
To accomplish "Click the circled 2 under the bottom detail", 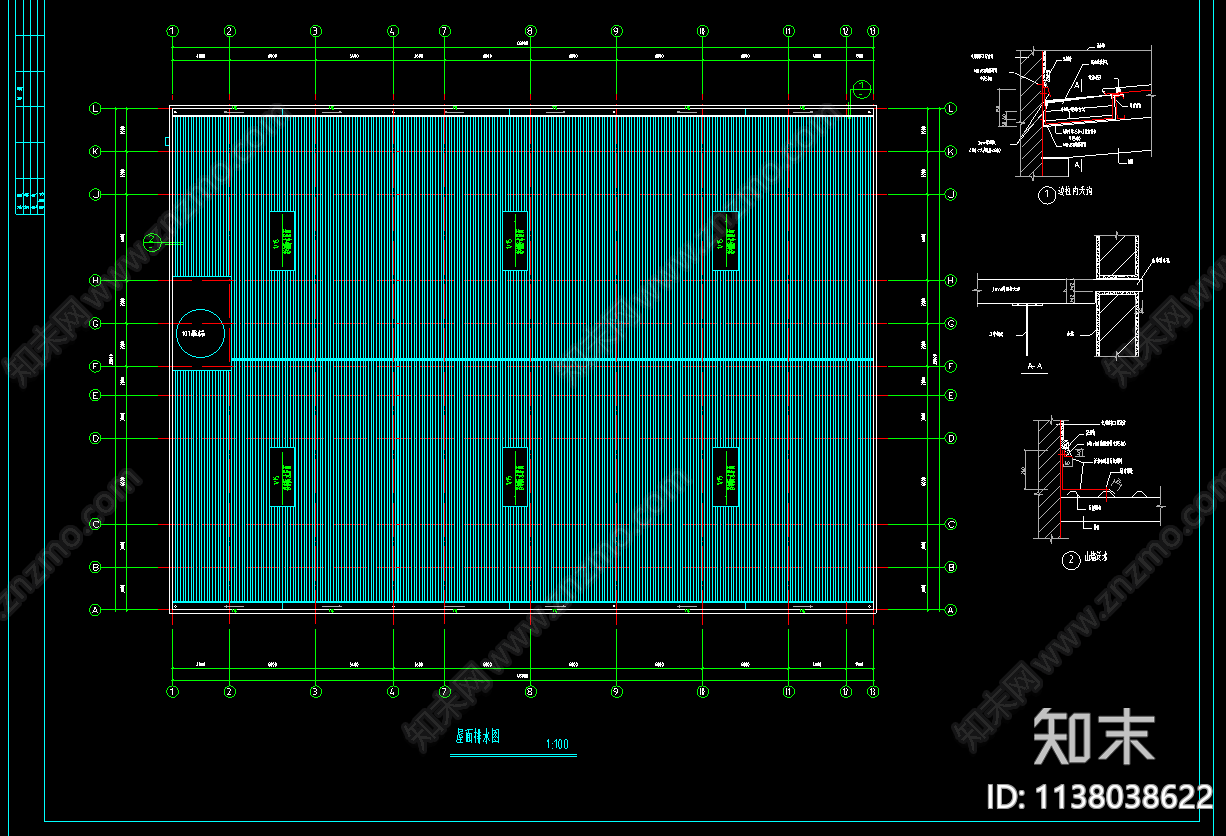I will [1070, 560].
